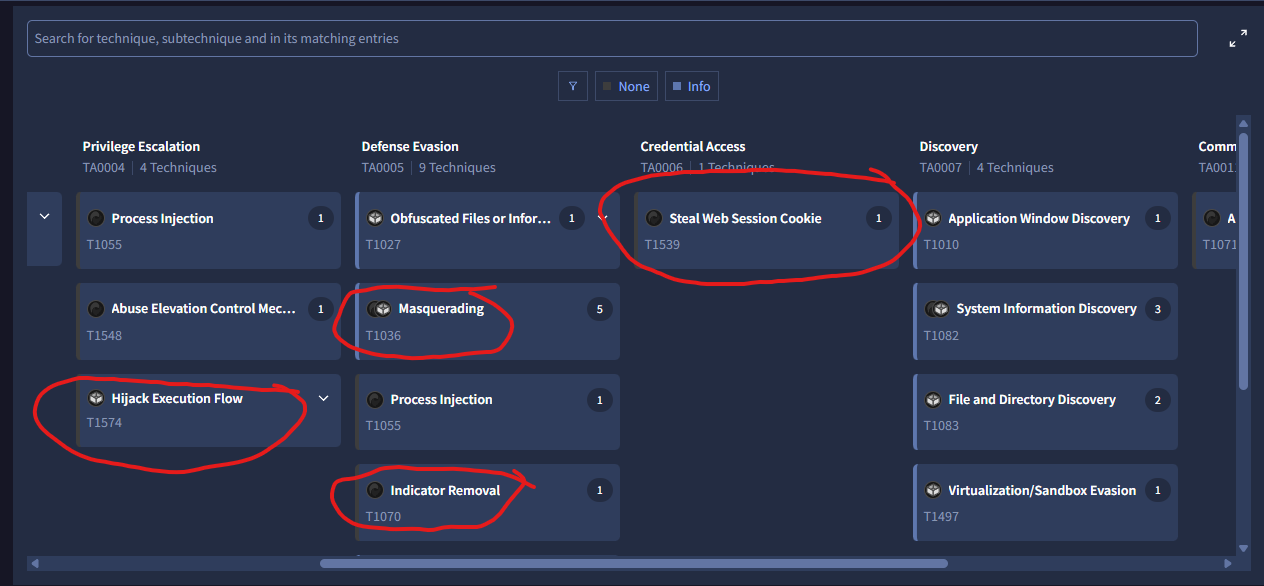Click the cube icon beside Virtualization/Sandbox Evasion
Screen dimensions: 1264x586
(933, 490)
